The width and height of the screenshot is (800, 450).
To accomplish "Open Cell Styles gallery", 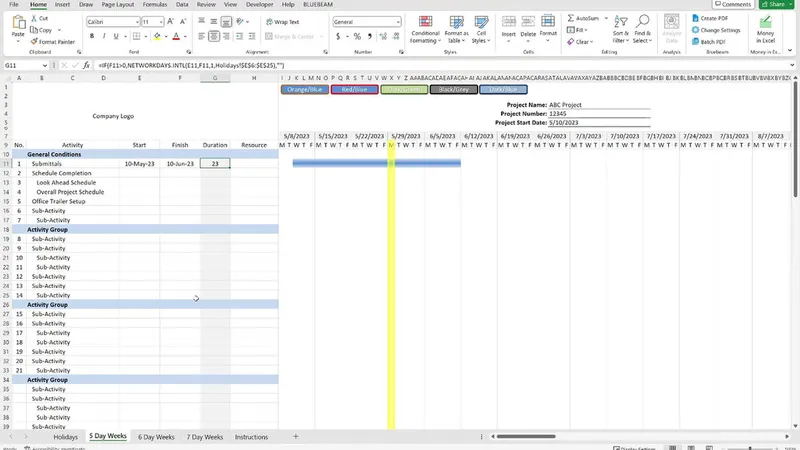I will point(481,30).
